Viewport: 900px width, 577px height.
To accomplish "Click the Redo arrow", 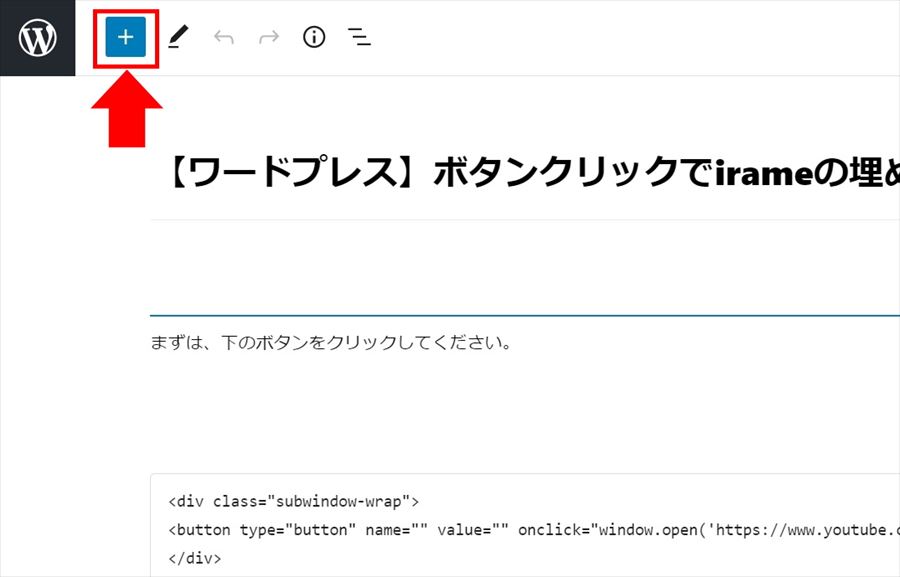I will [x=269, y=38].
